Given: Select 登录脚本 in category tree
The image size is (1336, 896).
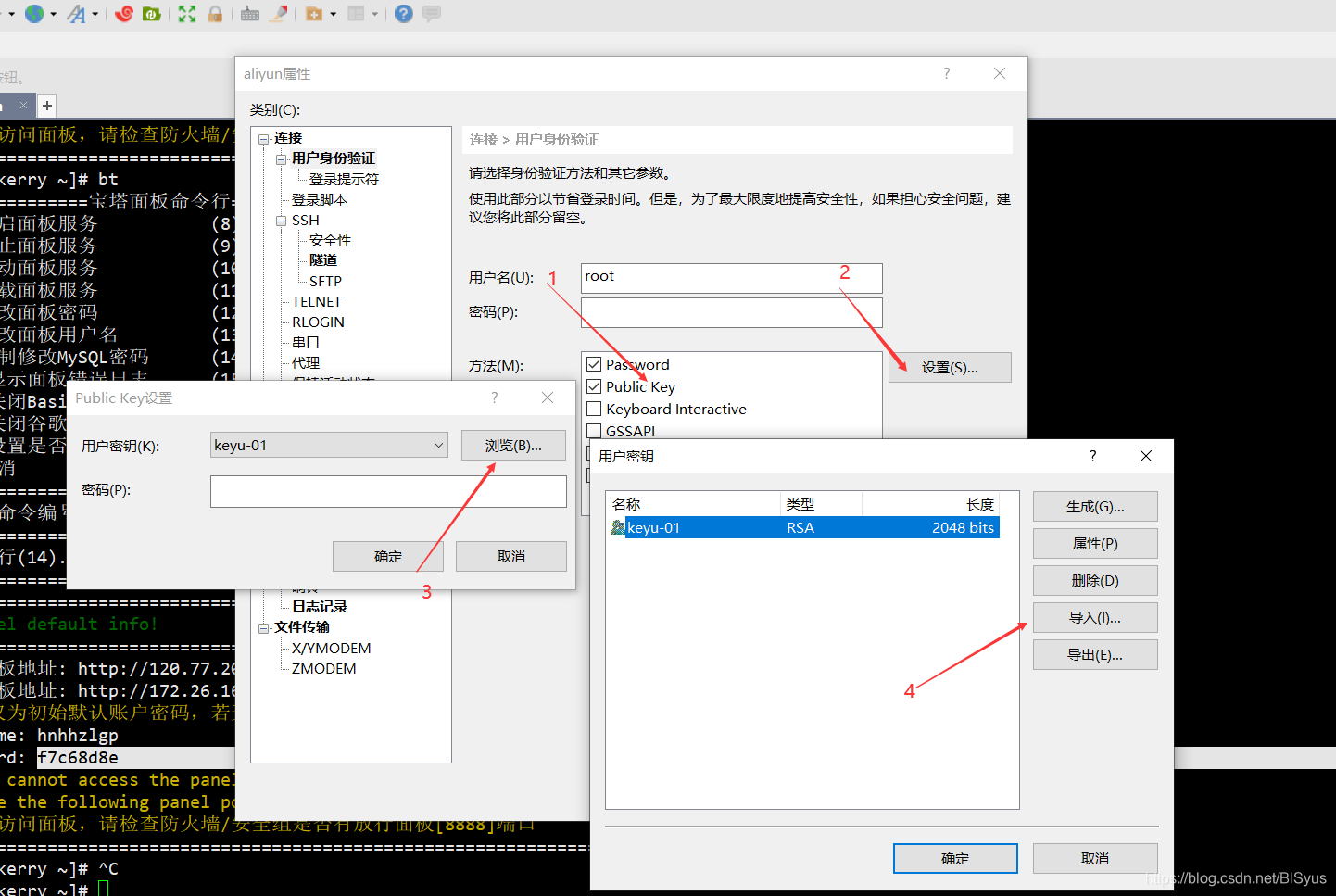Looking at the screenshot, I should [320, 199].
